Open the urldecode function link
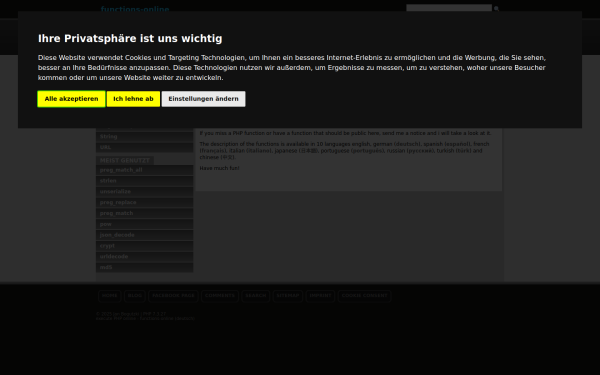 pos(144,256)
